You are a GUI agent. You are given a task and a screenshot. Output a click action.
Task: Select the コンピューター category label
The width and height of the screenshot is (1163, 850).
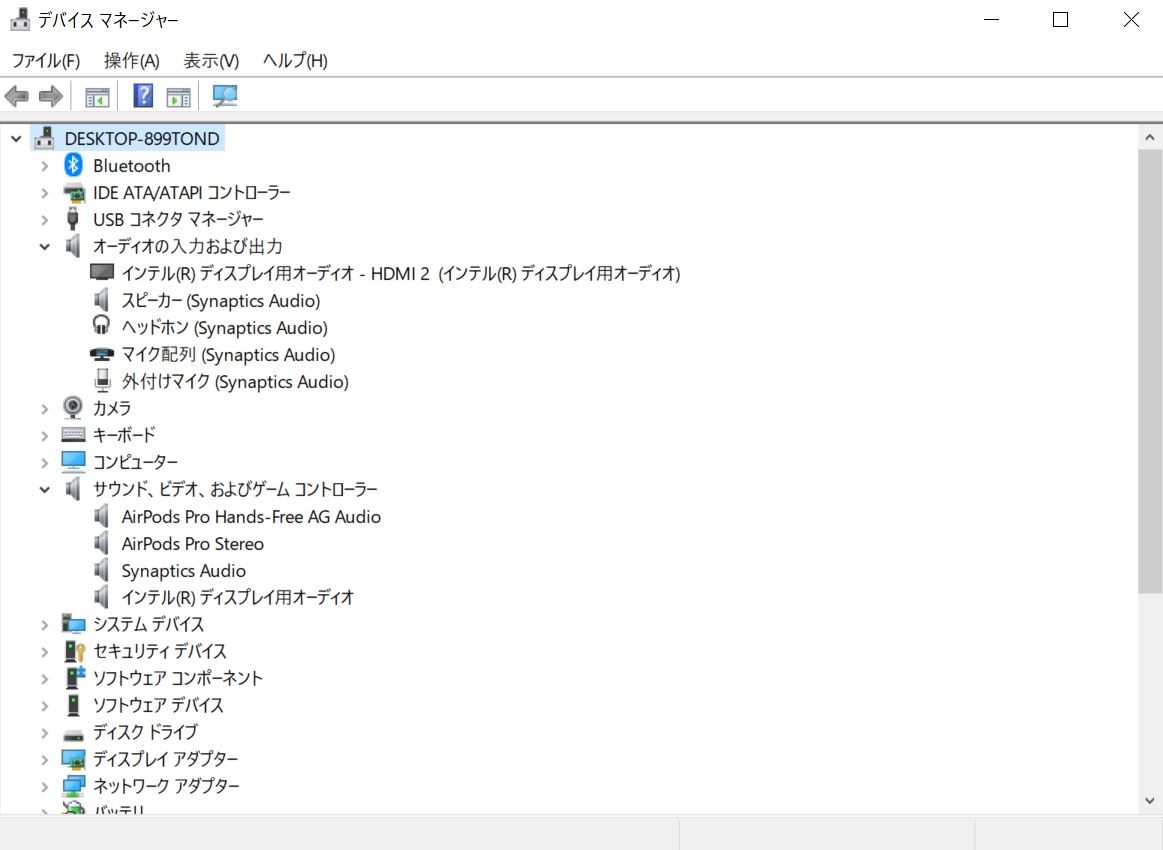point(135,462)
